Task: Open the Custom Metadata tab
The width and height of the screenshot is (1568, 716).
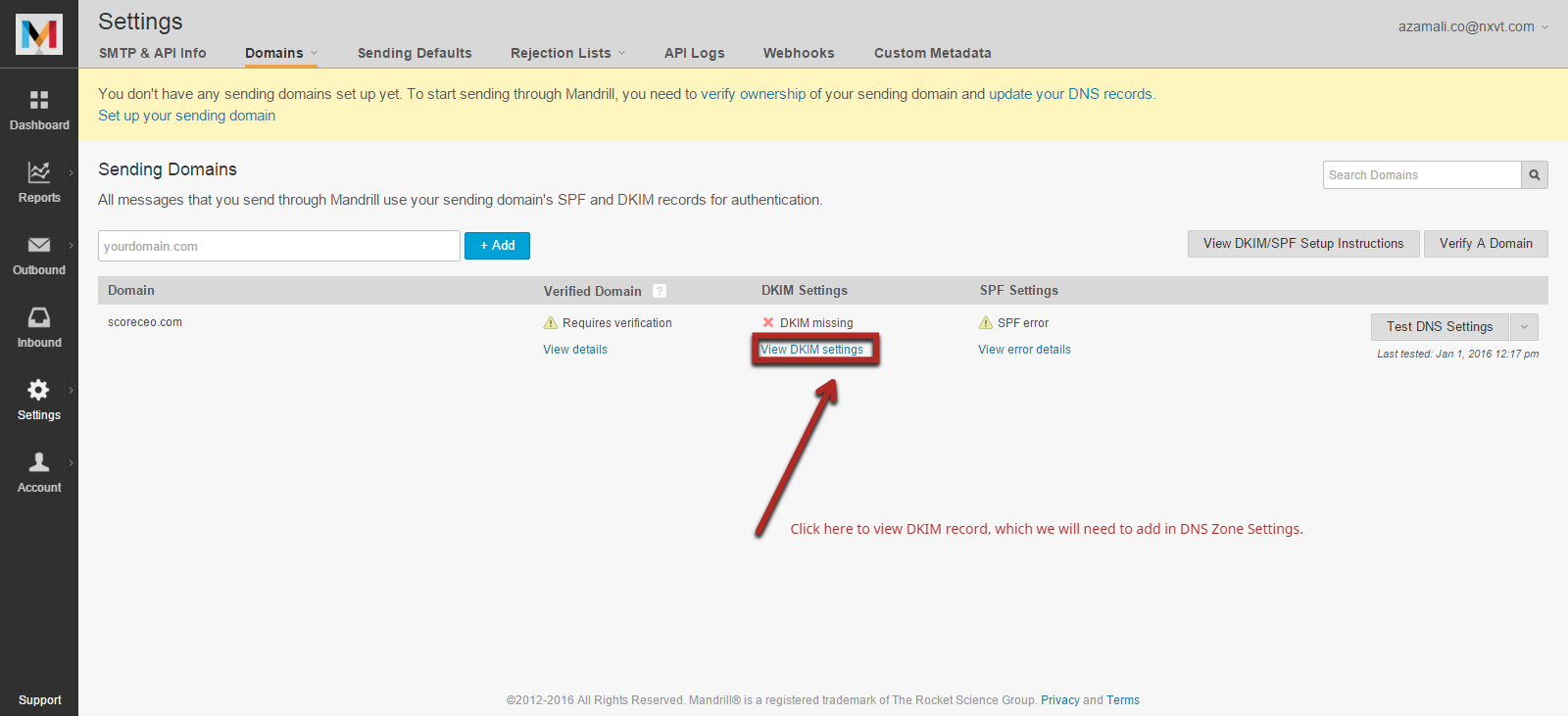Action: pos(933,53)
